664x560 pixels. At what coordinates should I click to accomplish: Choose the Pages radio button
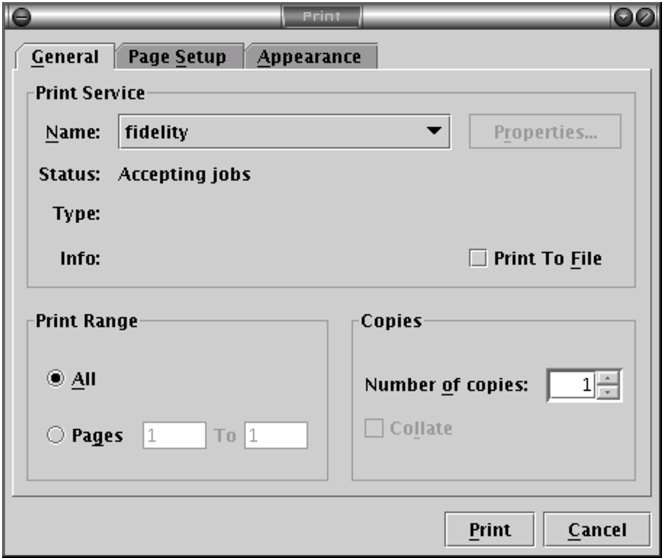[55, 435]
